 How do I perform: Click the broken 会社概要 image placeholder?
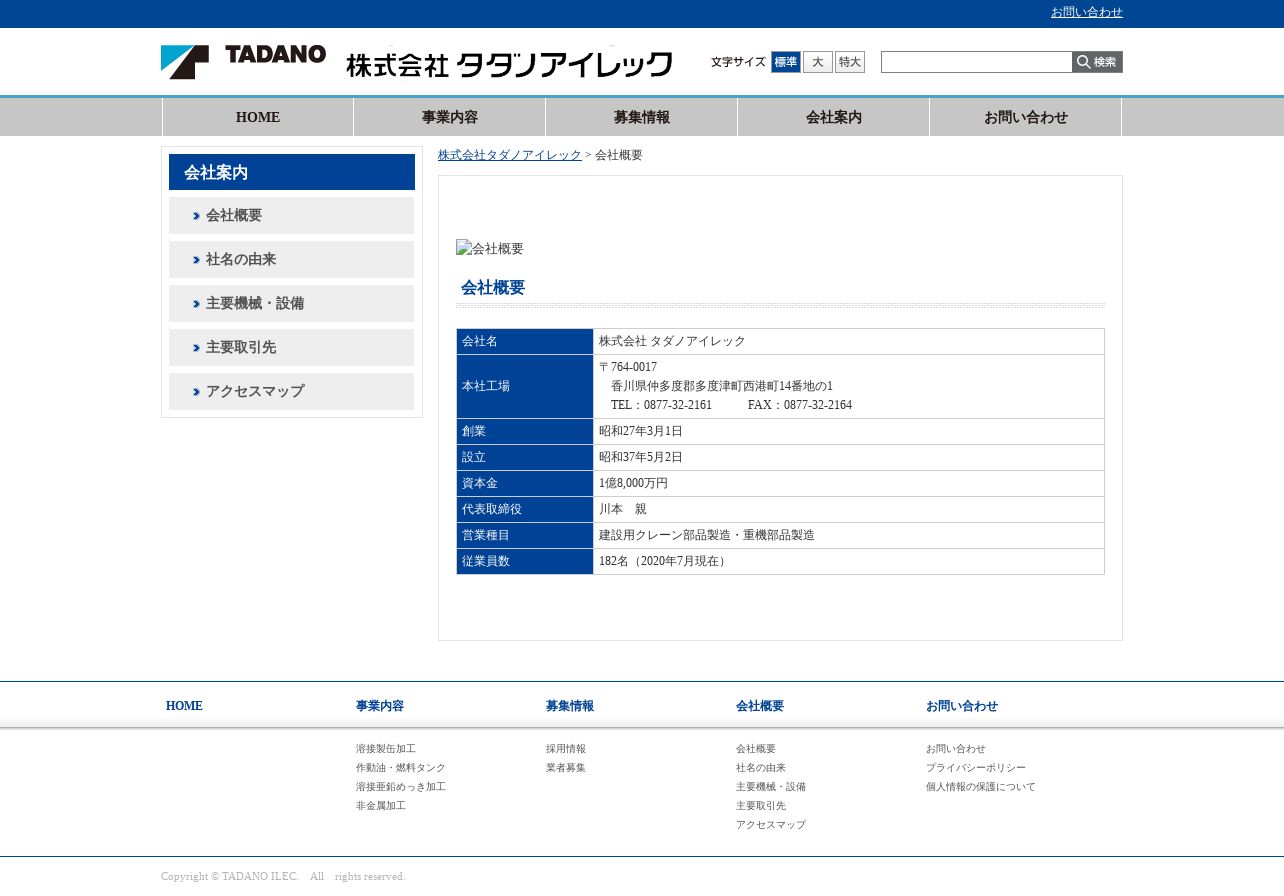point(490,248)
